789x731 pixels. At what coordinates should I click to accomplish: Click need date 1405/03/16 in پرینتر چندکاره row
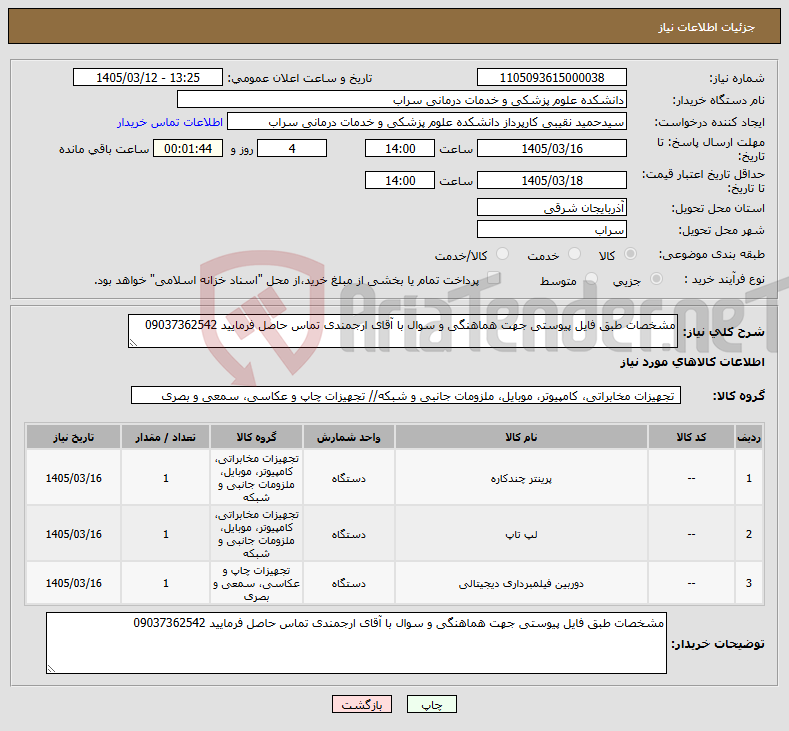[x=73, y=478]
